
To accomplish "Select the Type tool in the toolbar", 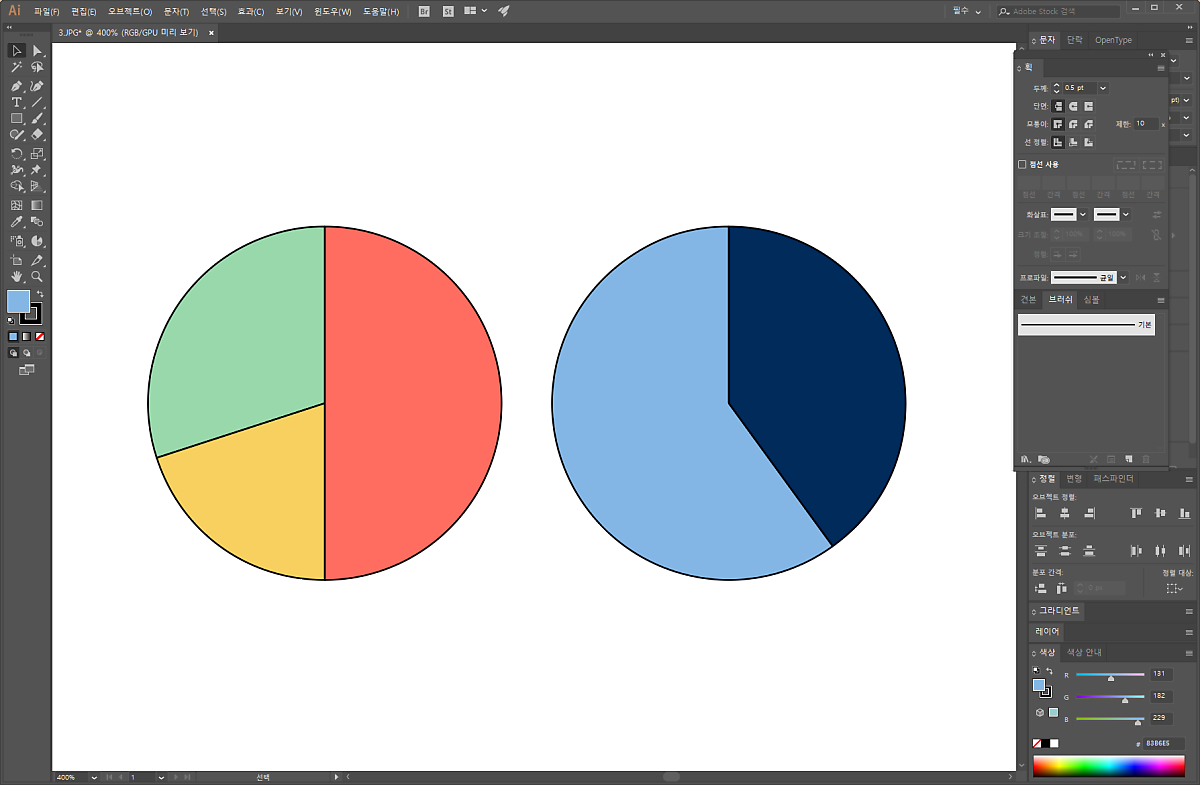I will pyautogui.click(x=17, y=102).
